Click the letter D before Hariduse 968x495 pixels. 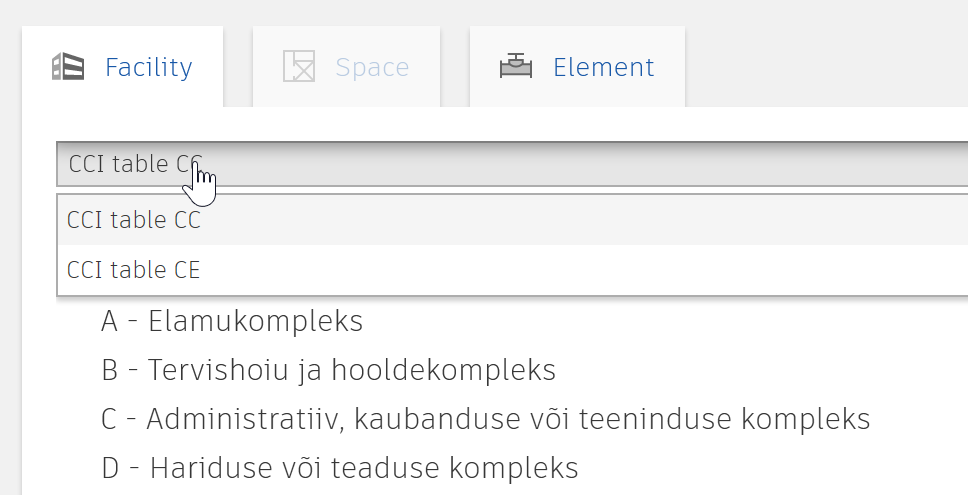pos(110,468)
